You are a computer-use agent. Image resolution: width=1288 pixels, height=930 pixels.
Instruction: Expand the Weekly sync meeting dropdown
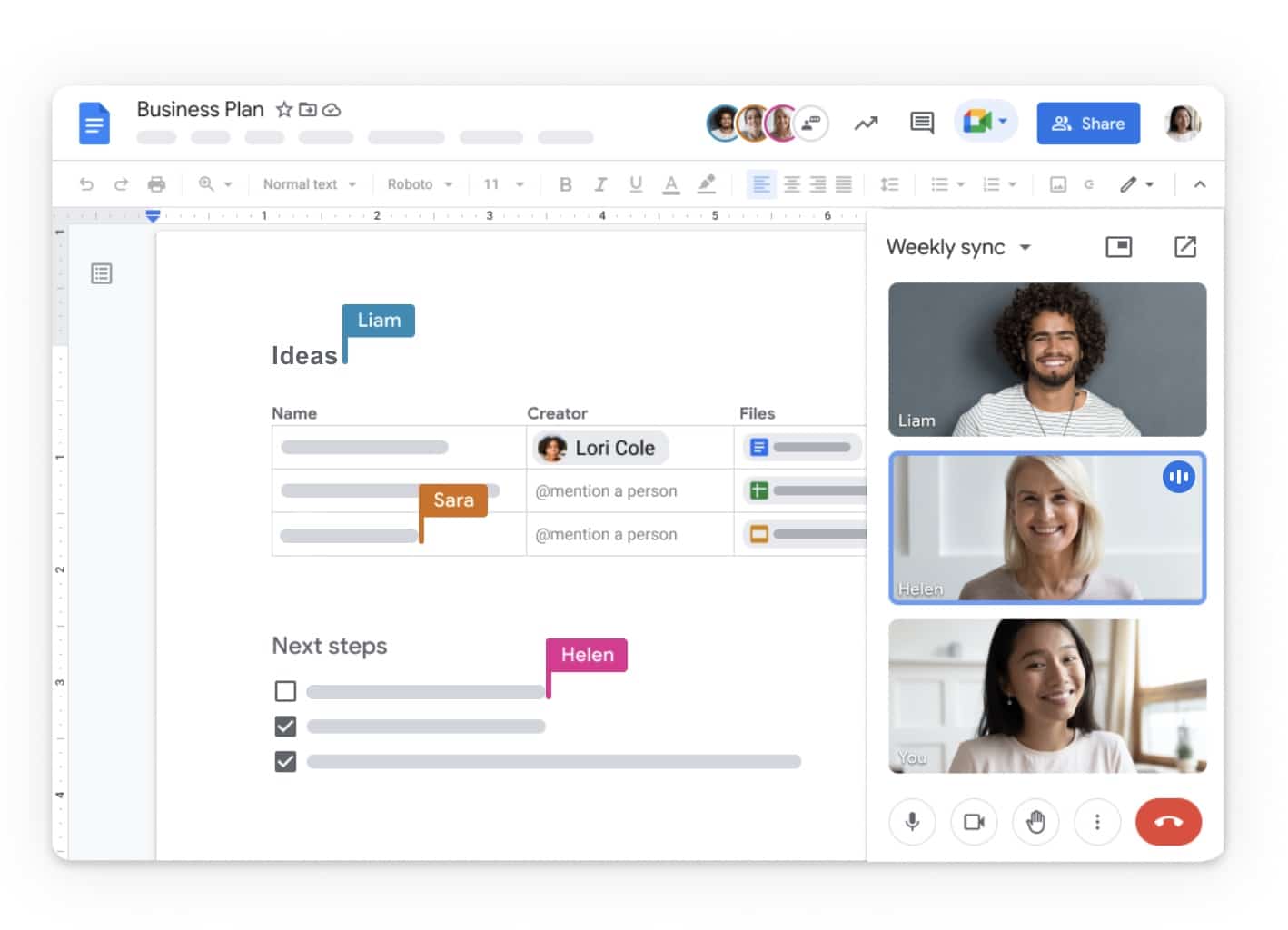[x=1025, y=247]
